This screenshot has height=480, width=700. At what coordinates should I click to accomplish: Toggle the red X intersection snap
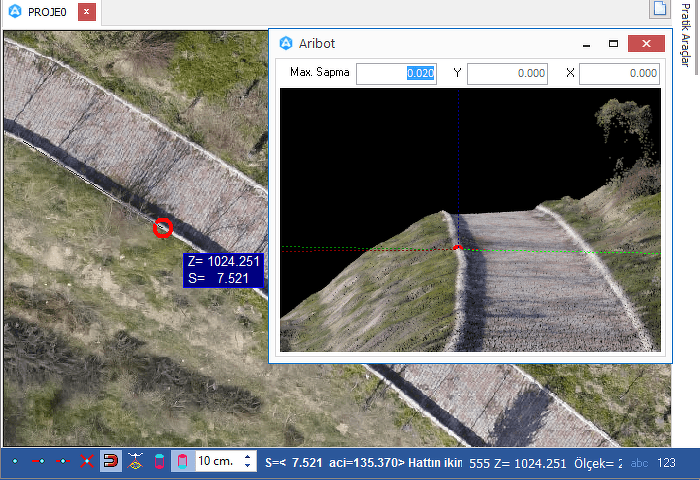pos(87,461)
